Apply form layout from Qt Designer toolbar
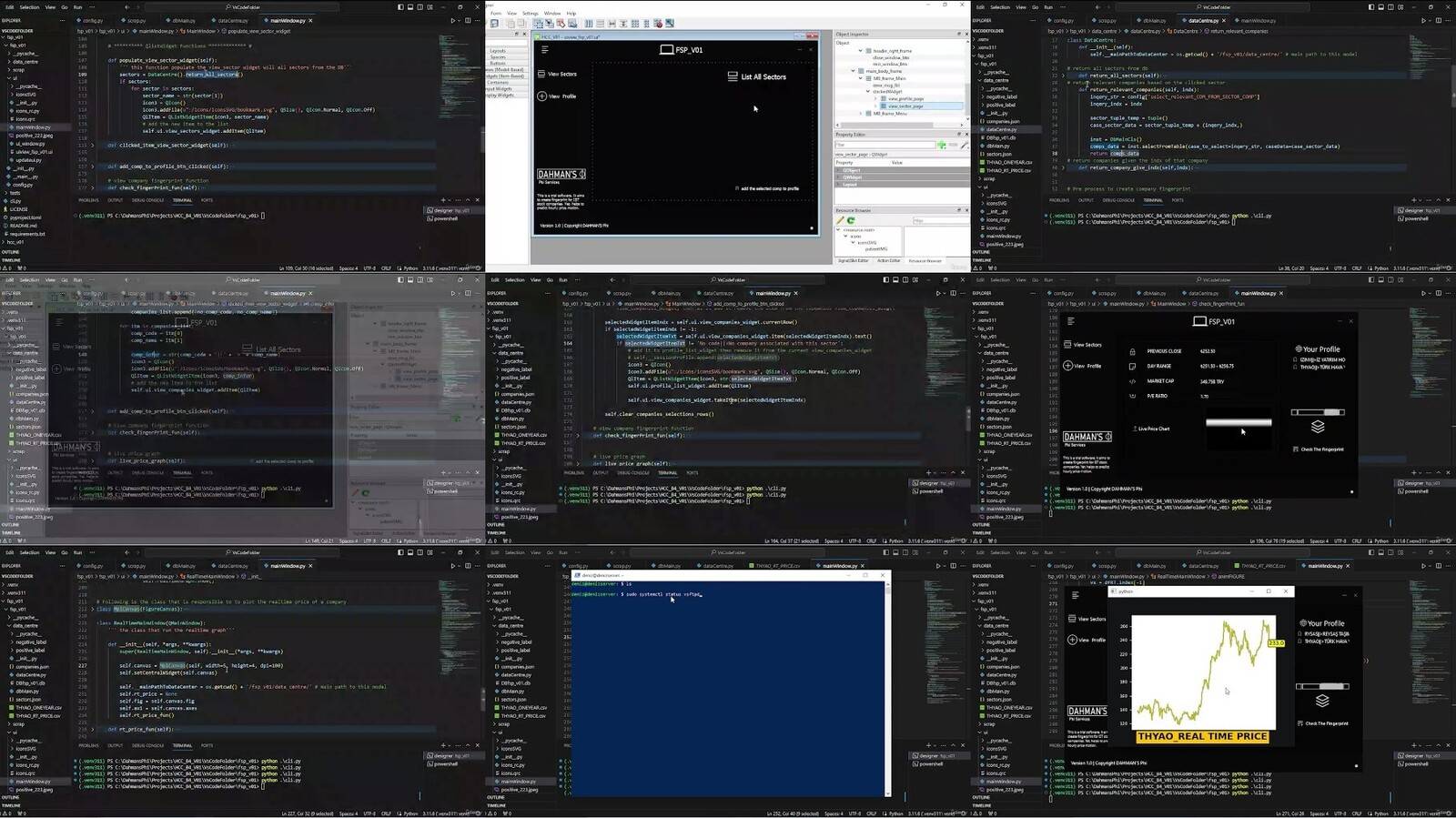The image size is (1456, 818). (x=646, y=24)
